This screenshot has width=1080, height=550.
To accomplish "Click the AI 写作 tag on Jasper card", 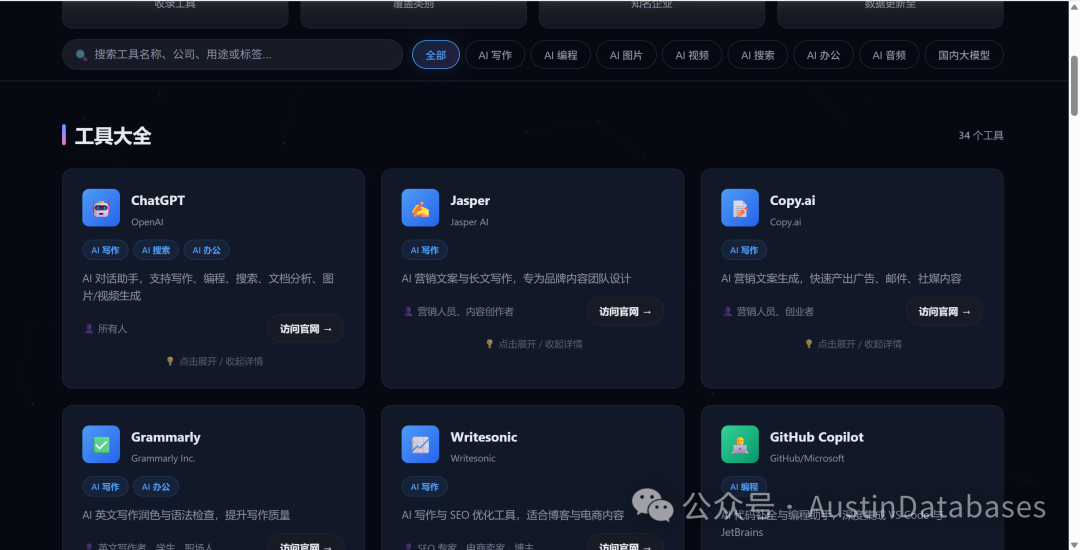I will (x=424, y=251).
